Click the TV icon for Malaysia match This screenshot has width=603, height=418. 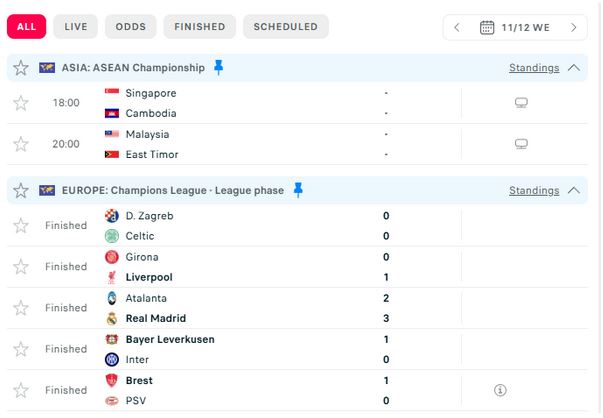click(x=520, y=144)
